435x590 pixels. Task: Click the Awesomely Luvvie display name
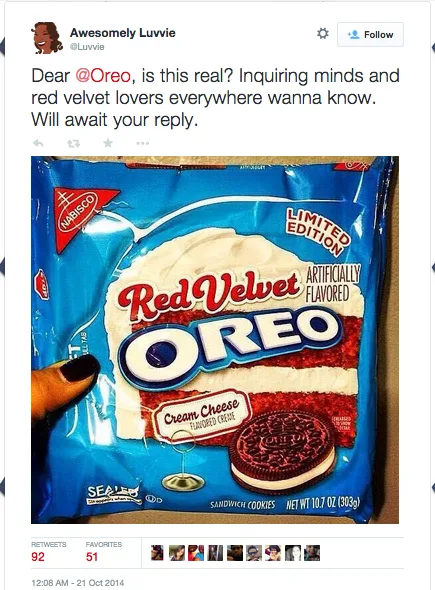pos(123,33)
